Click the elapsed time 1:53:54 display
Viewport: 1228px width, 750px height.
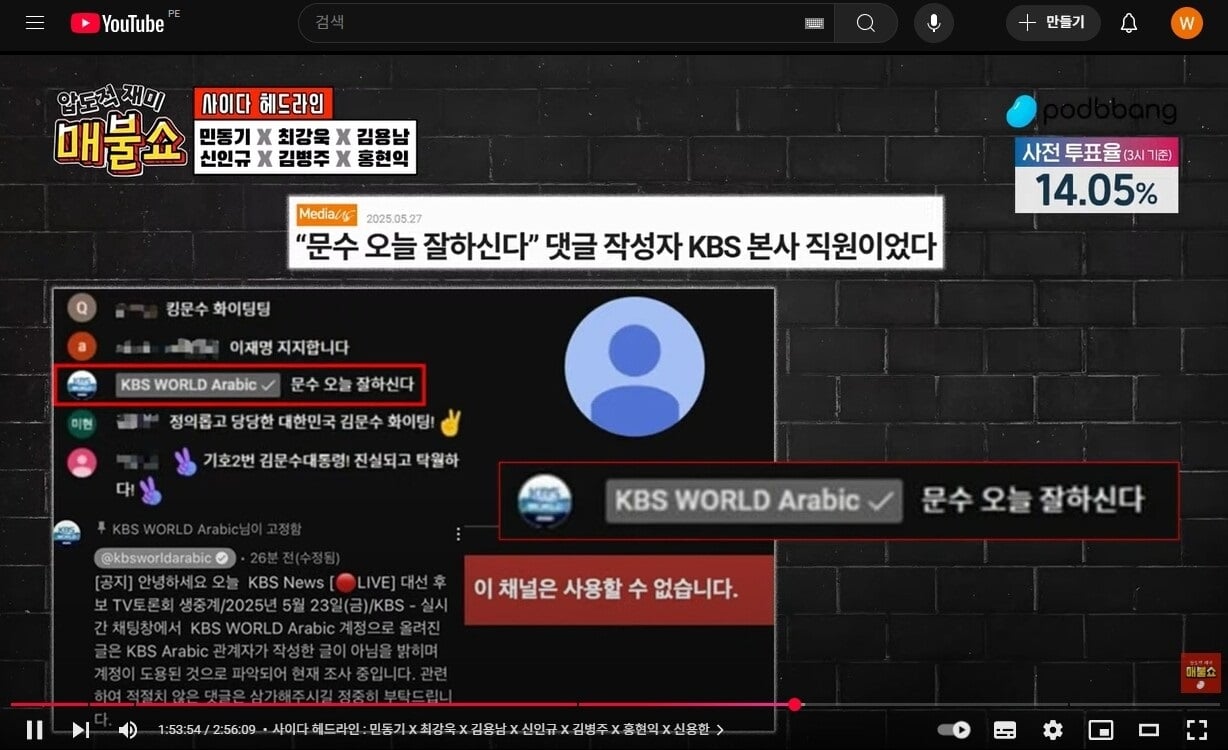[x=180, y=730]
